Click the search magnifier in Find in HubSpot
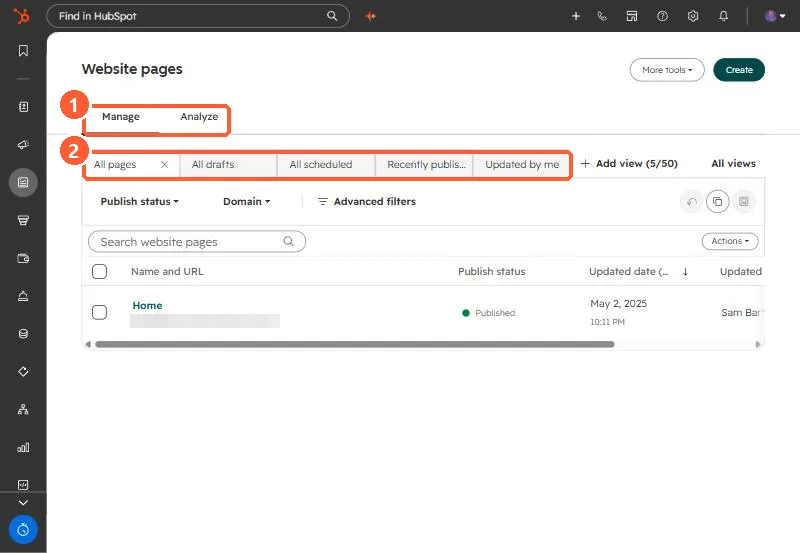Image resolution: width=800 pixels, height=553 pixels. click(332, 16)
